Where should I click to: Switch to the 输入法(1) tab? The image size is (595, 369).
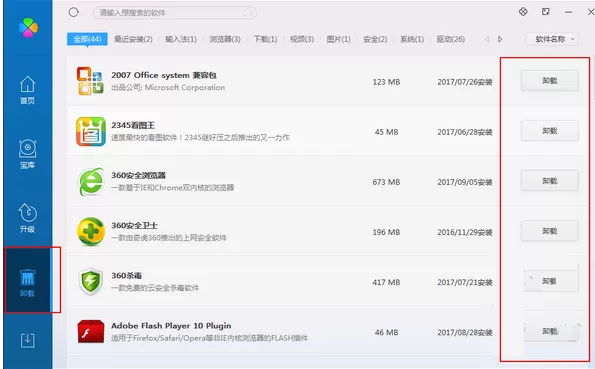(181, 39)
